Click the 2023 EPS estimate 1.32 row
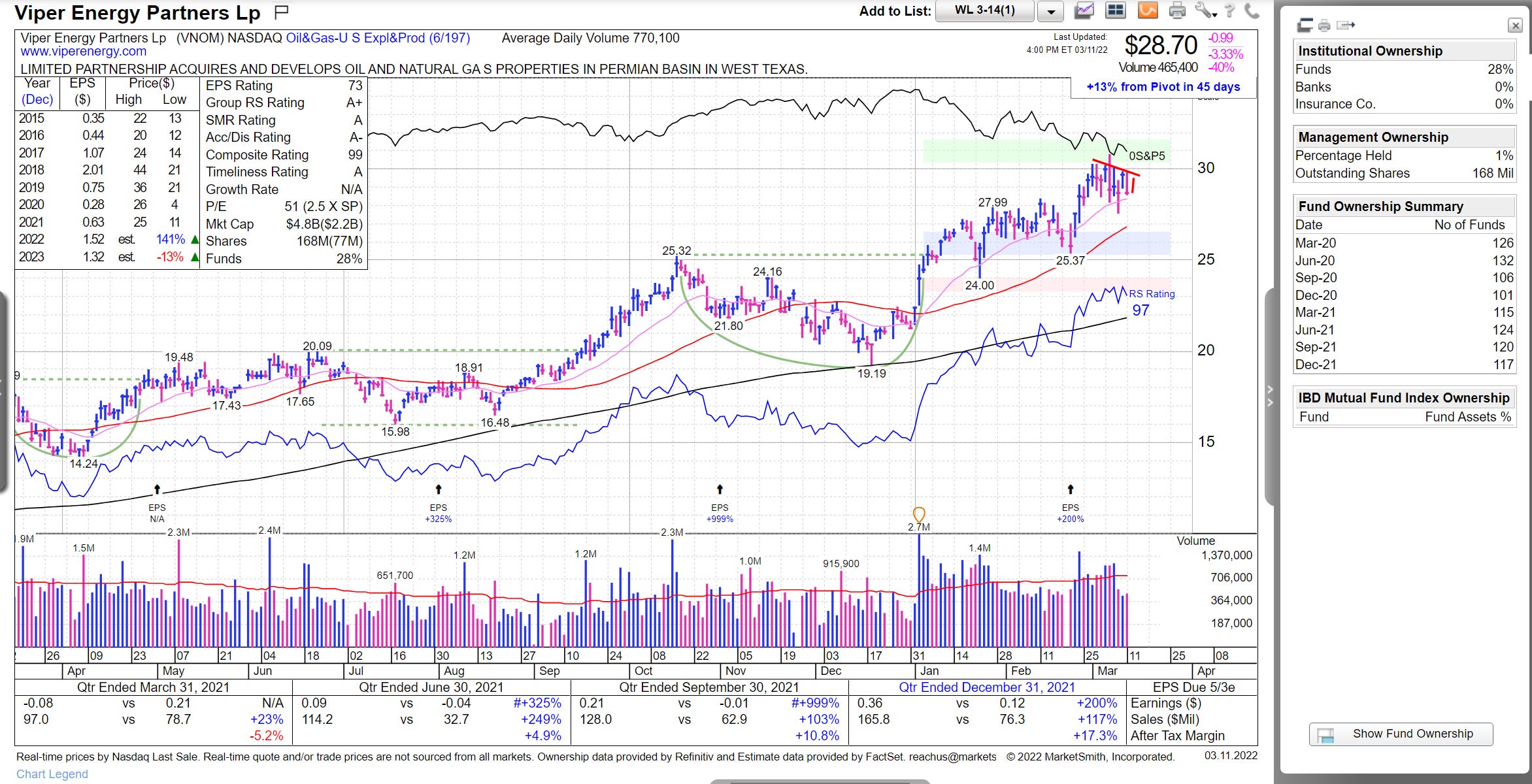1532x784 pixels. pyautogui.click(x=108, y=257)
